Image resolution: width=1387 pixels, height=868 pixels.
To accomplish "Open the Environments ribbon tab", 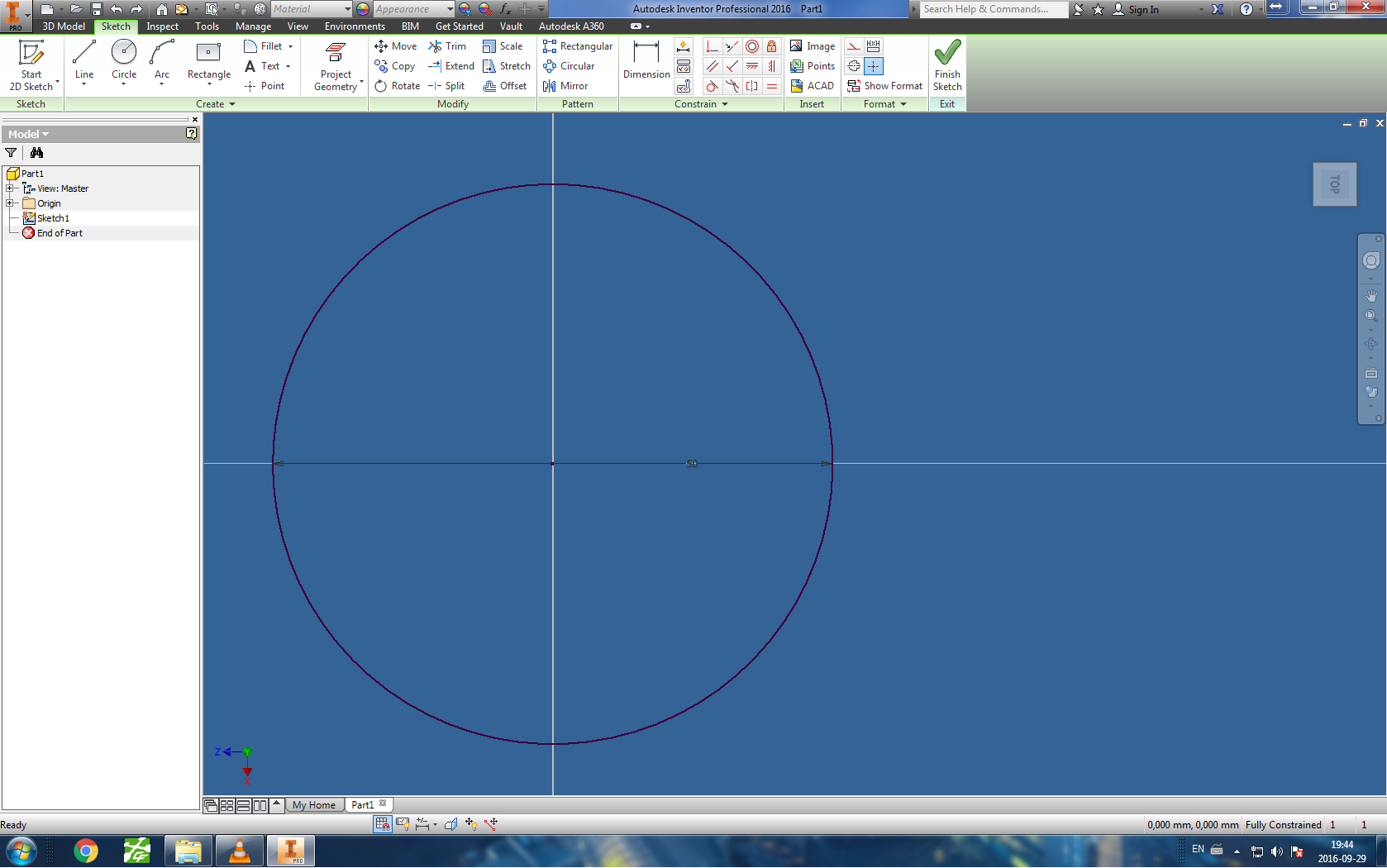I will (x=355, y=26).
